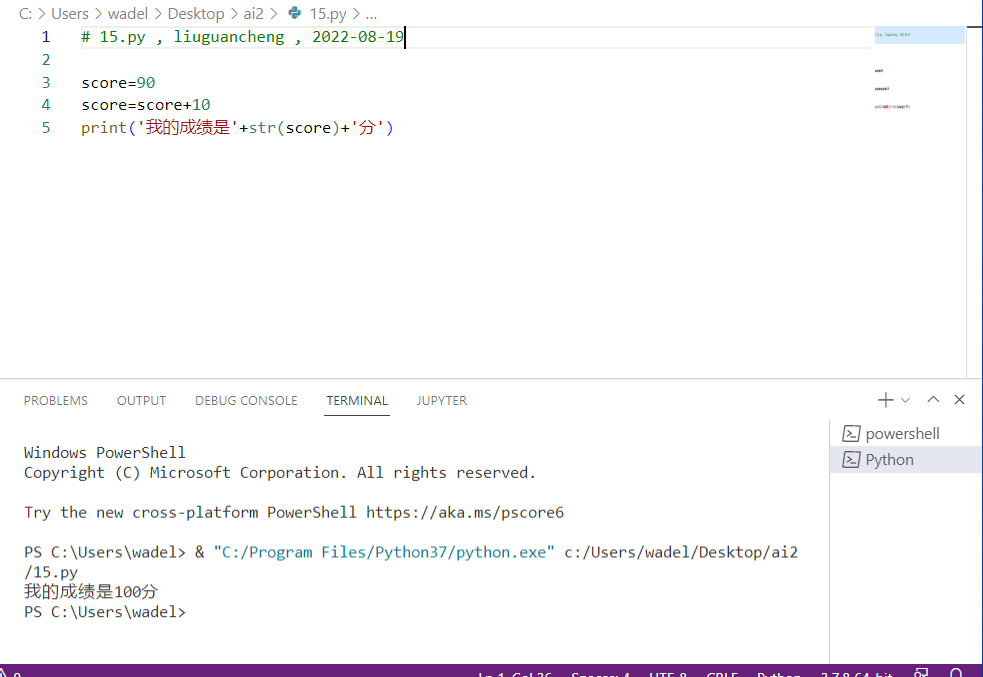Switch to the PROBLEMS tab
This screenshot has height=677, width=983.
pos(56,400)
